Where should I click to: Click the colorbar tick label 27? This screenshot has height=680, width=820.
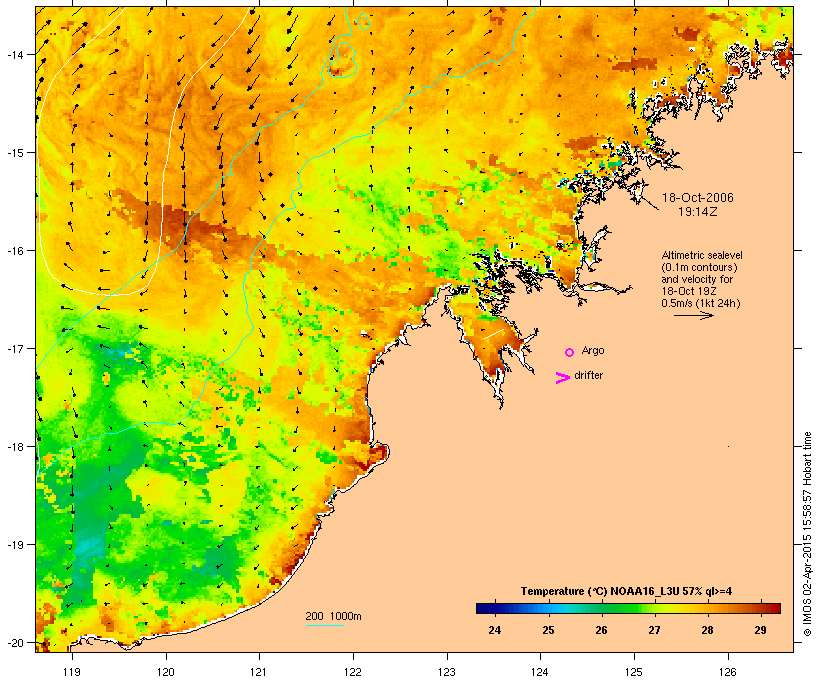click(654, 630)
